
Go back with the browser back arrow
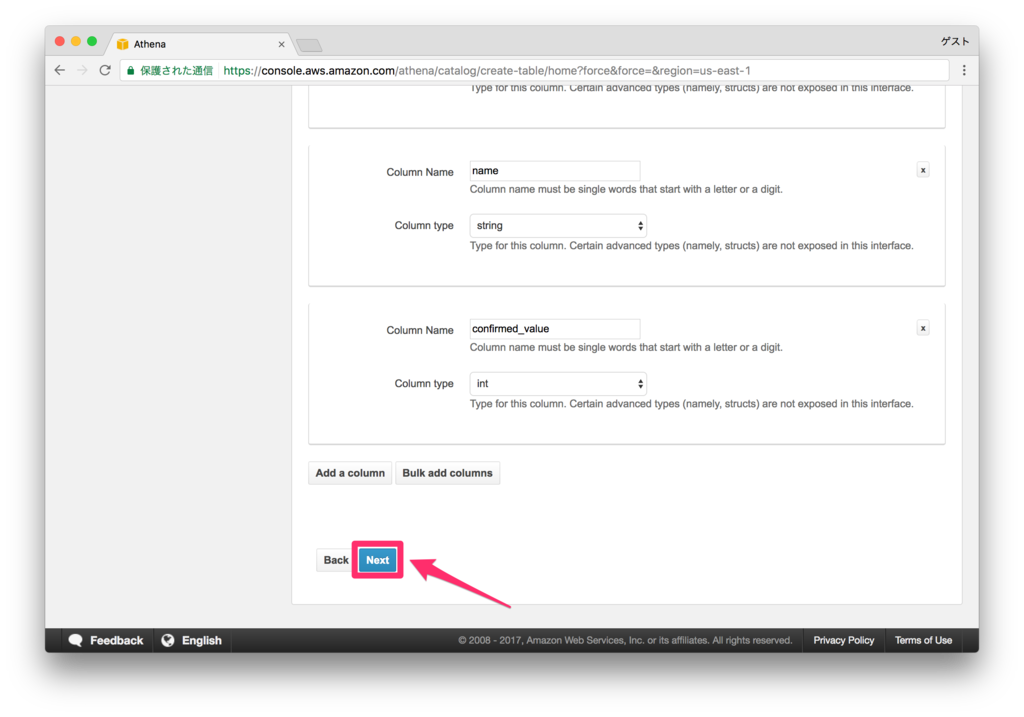60,71
